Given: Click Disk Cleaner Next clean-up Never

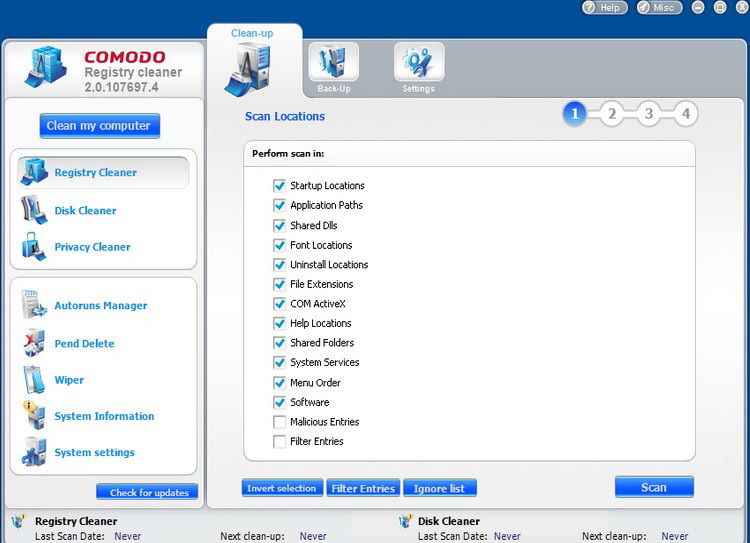Looking at the screenshot, I should 674,536.
